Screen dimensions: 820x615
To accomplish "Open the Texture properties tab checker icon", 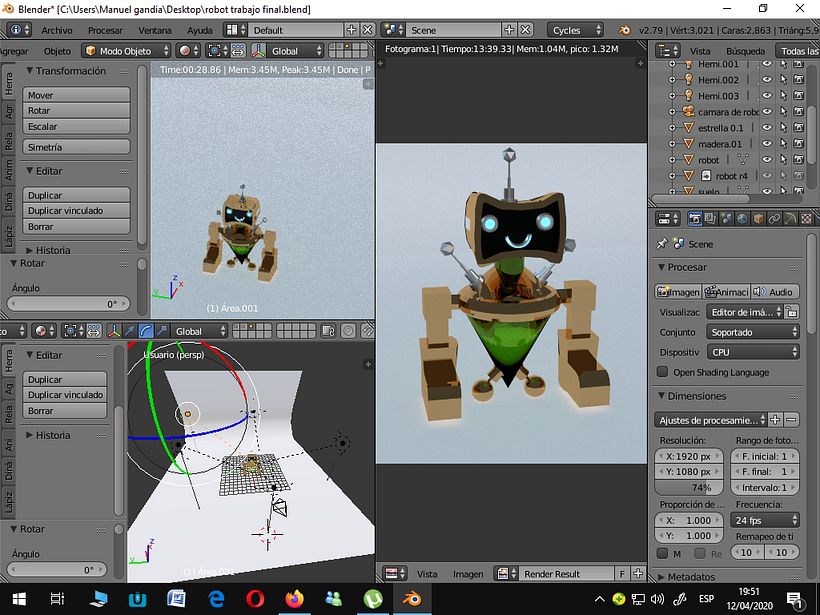I will 806,218.
